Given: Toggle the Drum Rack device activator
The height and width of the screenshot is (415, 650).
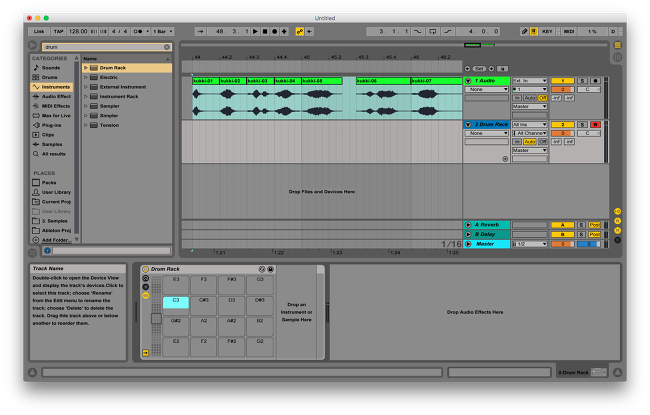Looking at the screenshot, I should coord(146,269).
